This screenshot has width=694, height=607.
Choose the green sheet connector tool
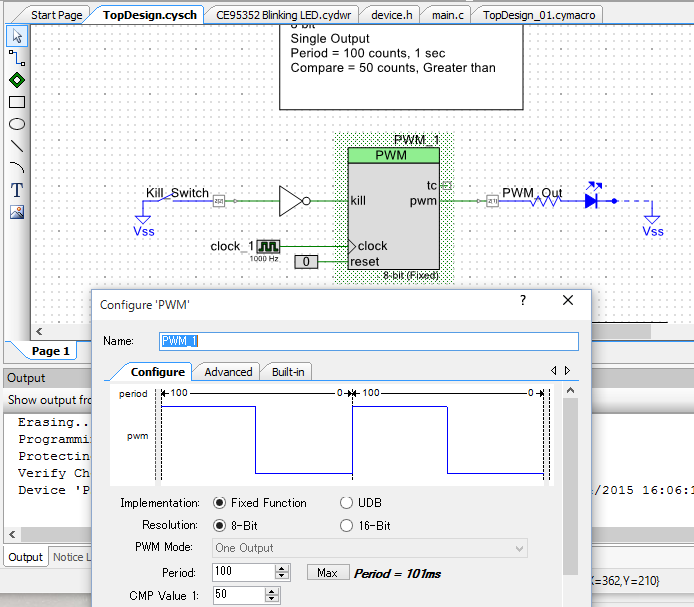16,80
